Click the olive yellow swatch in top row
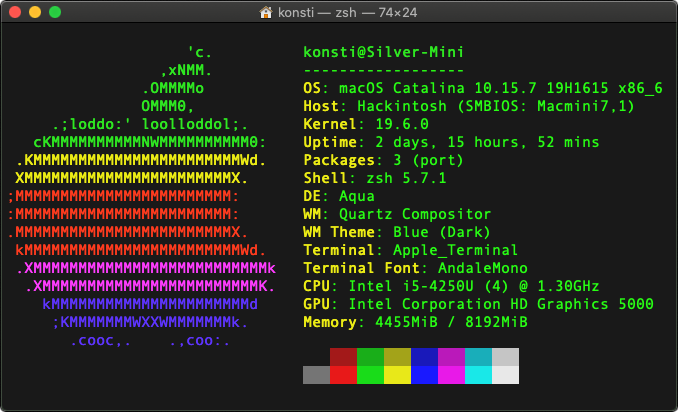Image resolution: width=678 pixels, height=412 pixels. [x=397, y=357]
